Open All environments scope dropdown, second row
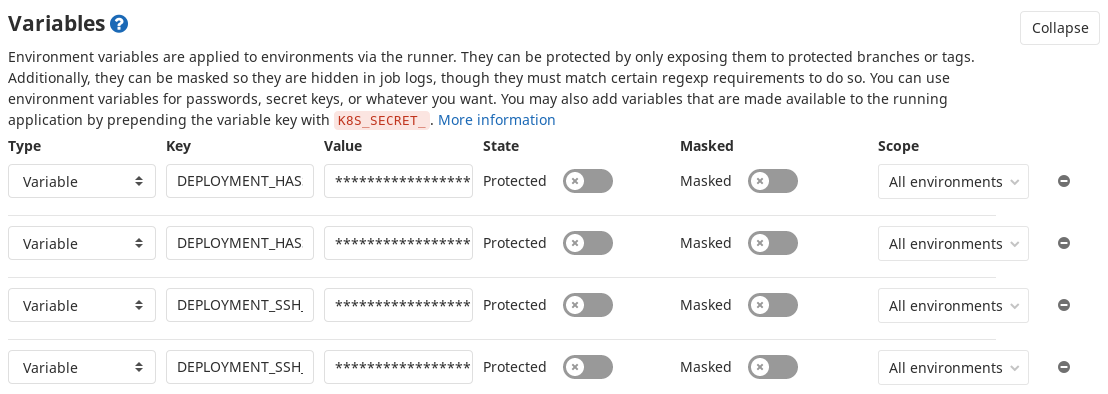Screen dimensions: 1108x394 (x=953, y=244)
